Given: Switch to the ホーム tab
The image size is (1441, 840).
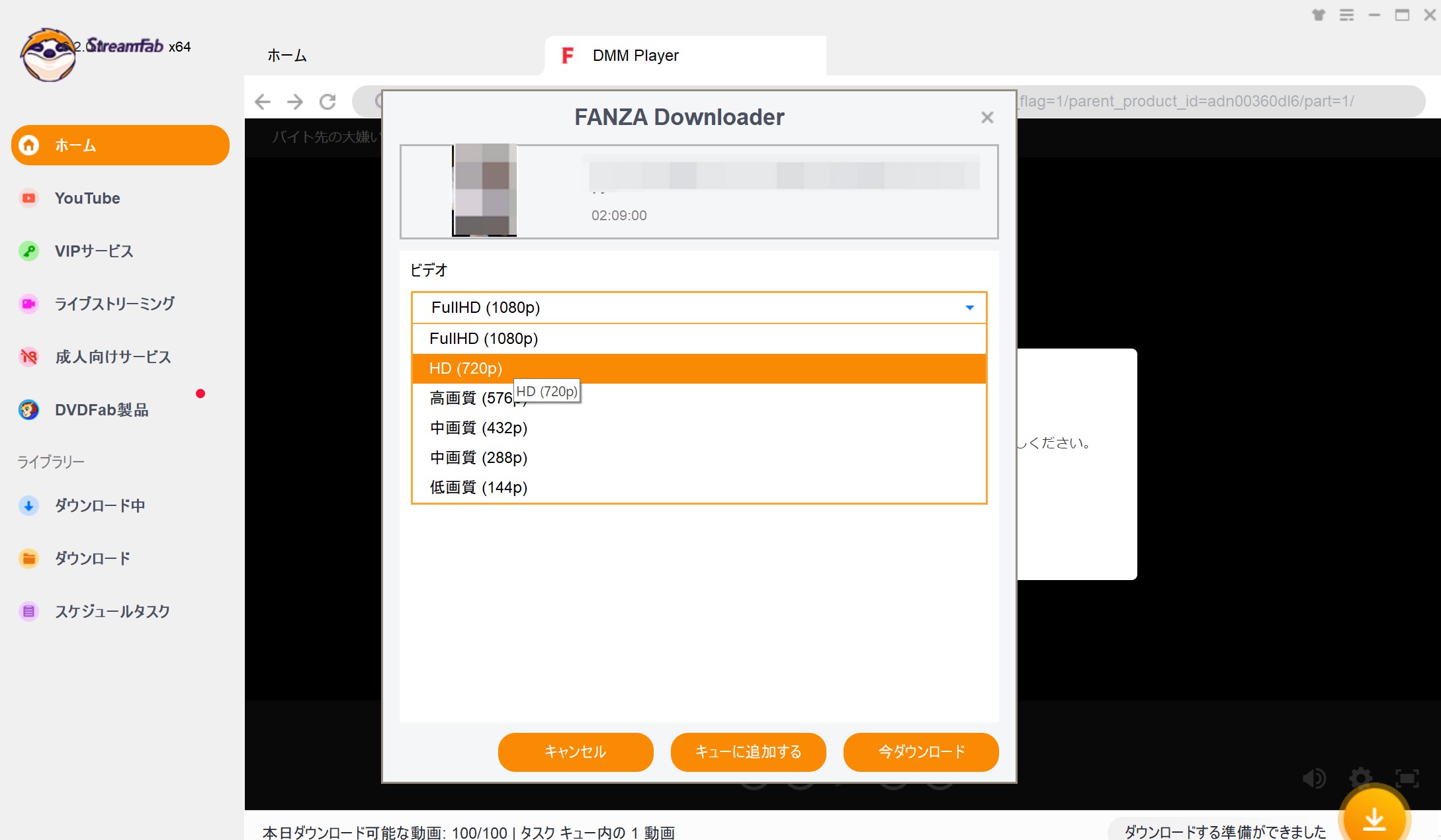Looking at the screenshot, I should pyautogui.click(x=287, y=56).
